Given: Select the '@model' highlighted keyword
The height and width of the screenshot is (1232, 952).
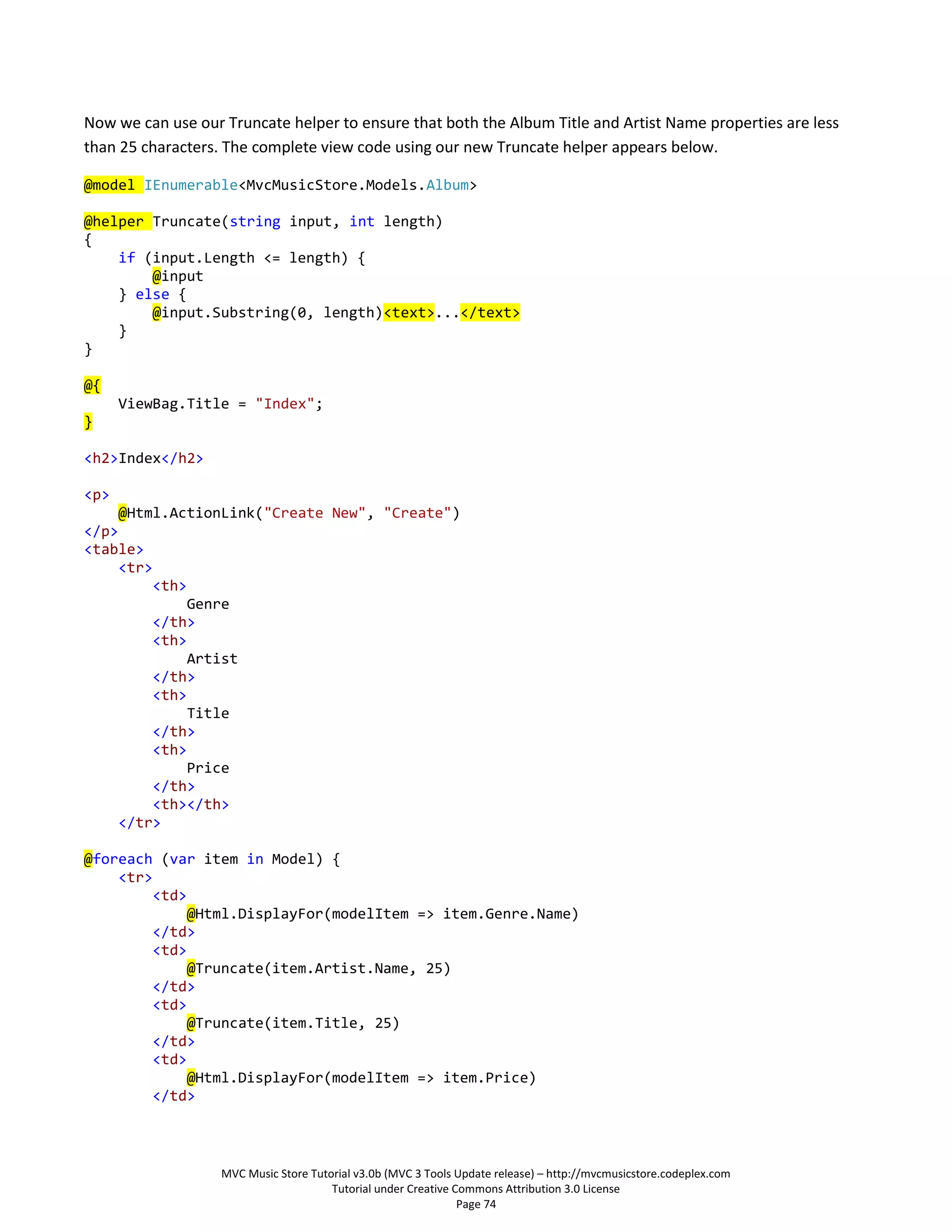Looking at the screenshot, I should [x=109, y=185].
